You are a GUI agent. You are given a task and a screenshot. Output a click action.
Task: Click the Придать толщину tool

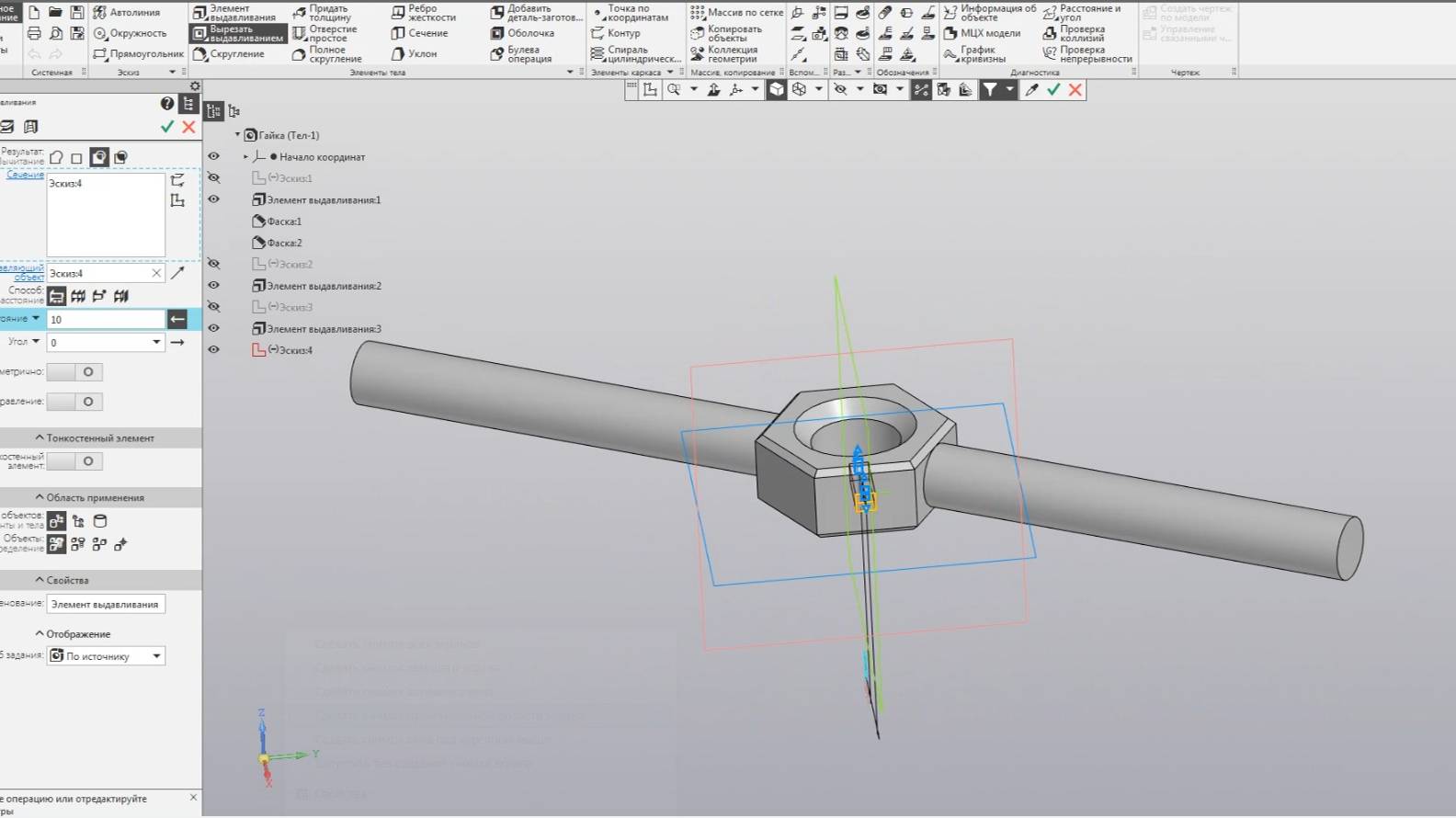click(x=322, y=13)
